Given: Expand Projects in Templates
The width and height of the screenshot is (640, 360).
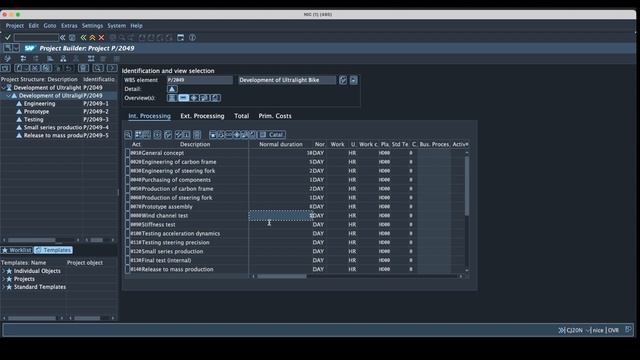Looking at the screenshot, I should click(4, 279).
